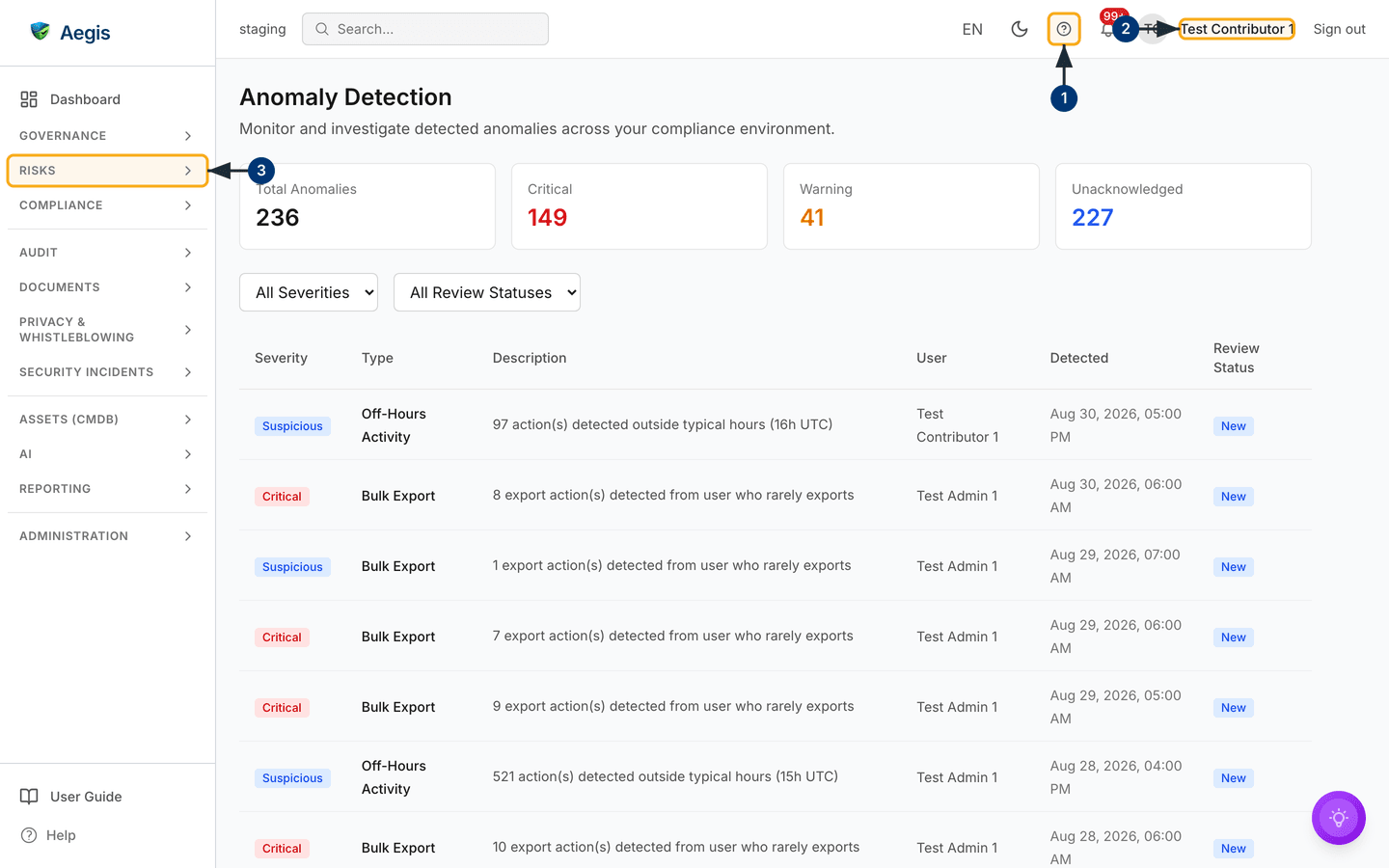Open the User Guide link
Image resolution: width=1389 pixels, height=868 pixels.
(x=86, y=797)
